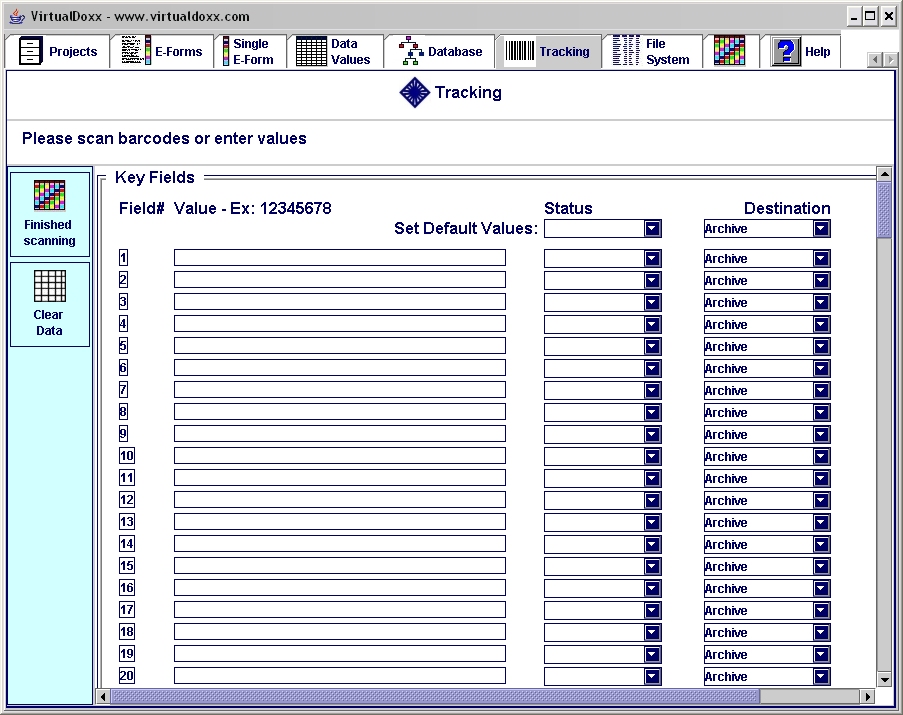Click the colorful mosaic icon tab
This screenshot has width=903, height=715.
click(730, 51)
